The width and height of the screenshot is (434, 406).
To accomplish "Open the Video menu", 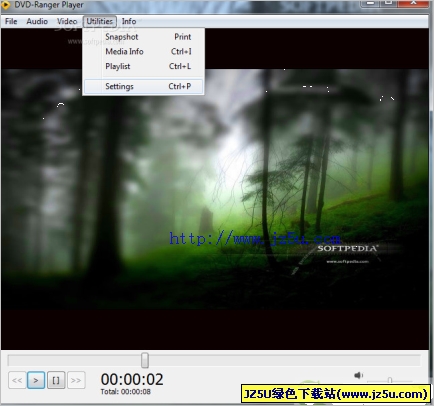I will (x=67, y=21).
